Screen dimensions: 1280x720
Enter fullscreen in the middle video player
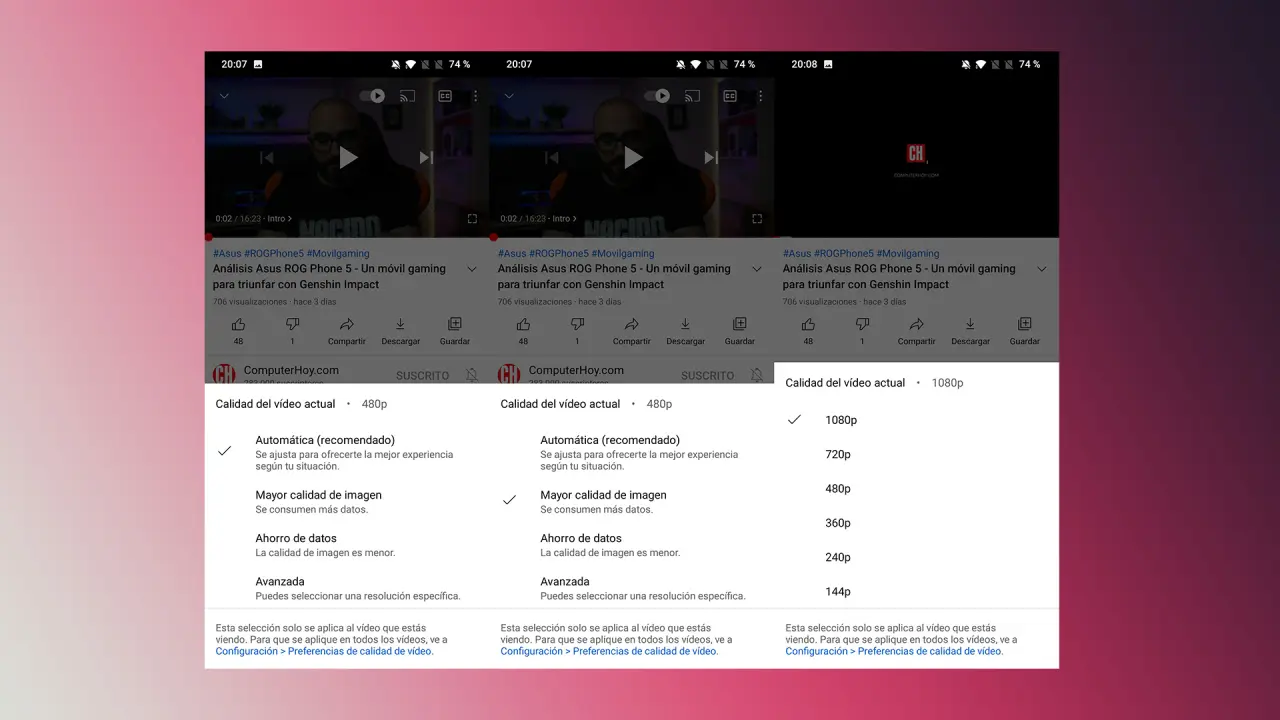pos(757,218)
